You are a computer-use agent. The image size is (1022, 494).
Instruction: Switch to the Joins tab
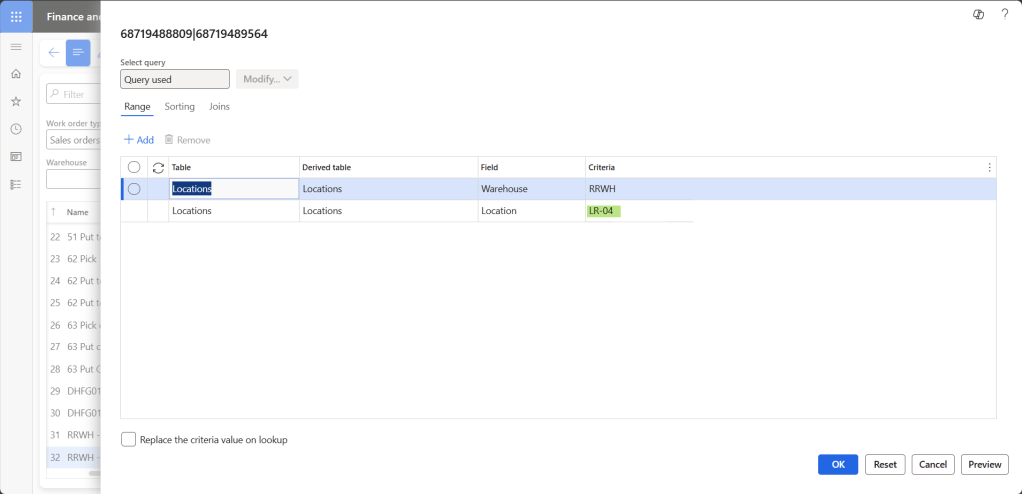coord(219,106)
